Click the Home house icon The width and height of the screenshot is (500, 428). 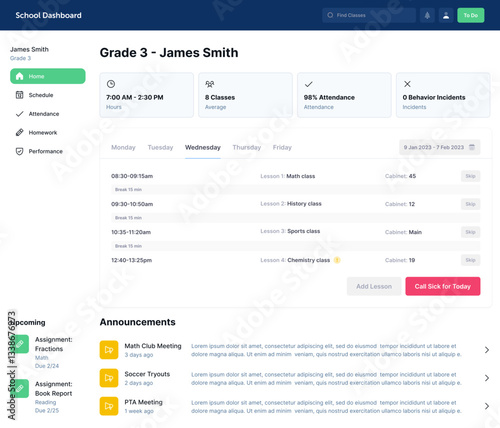coord(20,76)
